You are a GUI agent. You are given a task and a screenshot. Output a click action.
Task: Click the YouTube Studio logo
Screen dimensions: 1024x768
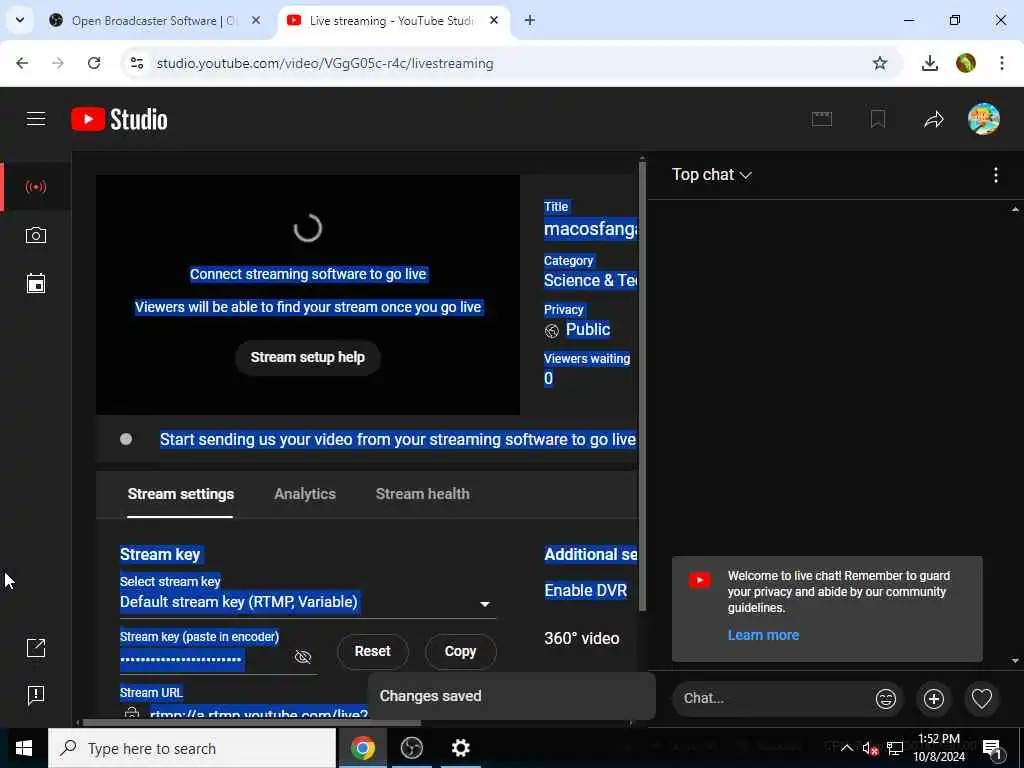[120, 119]
